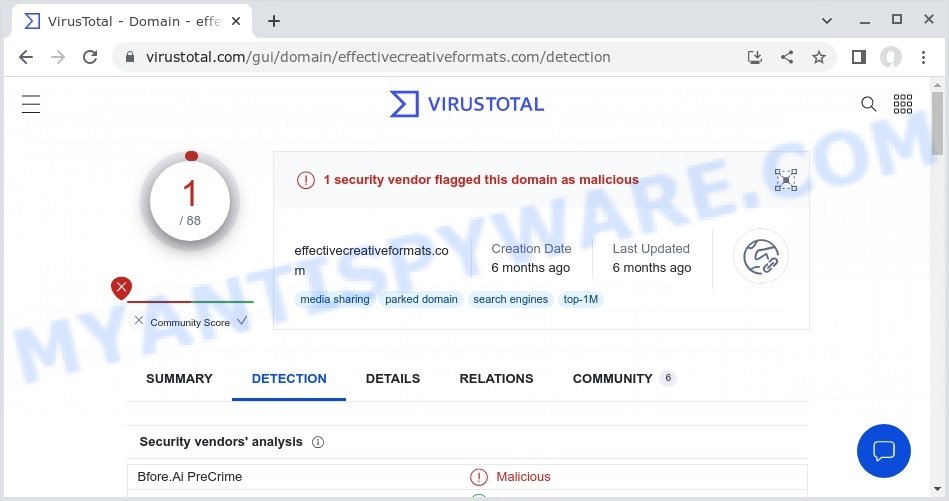Toggle the browser side panel
The height and width of the screenshot is (501, 949).
[x=859, y=57]
